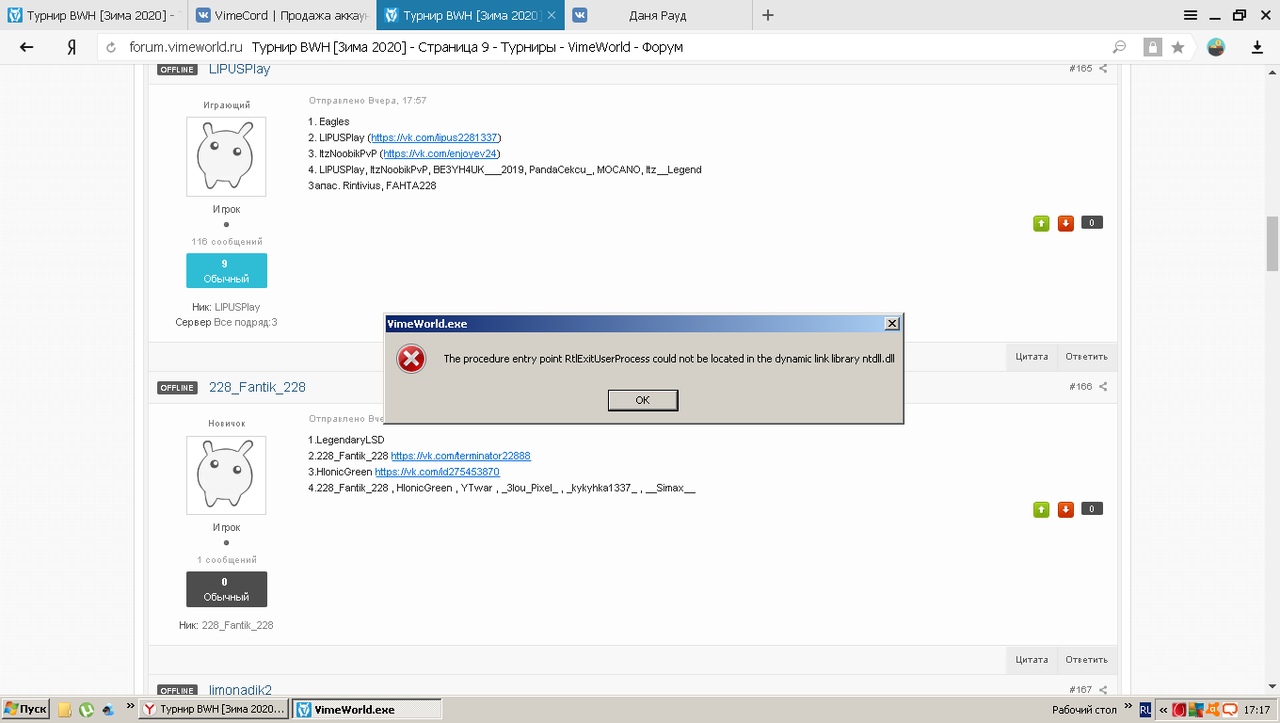
Task: Open LIPUSPlay profile name link
Action: pos(240,69)
